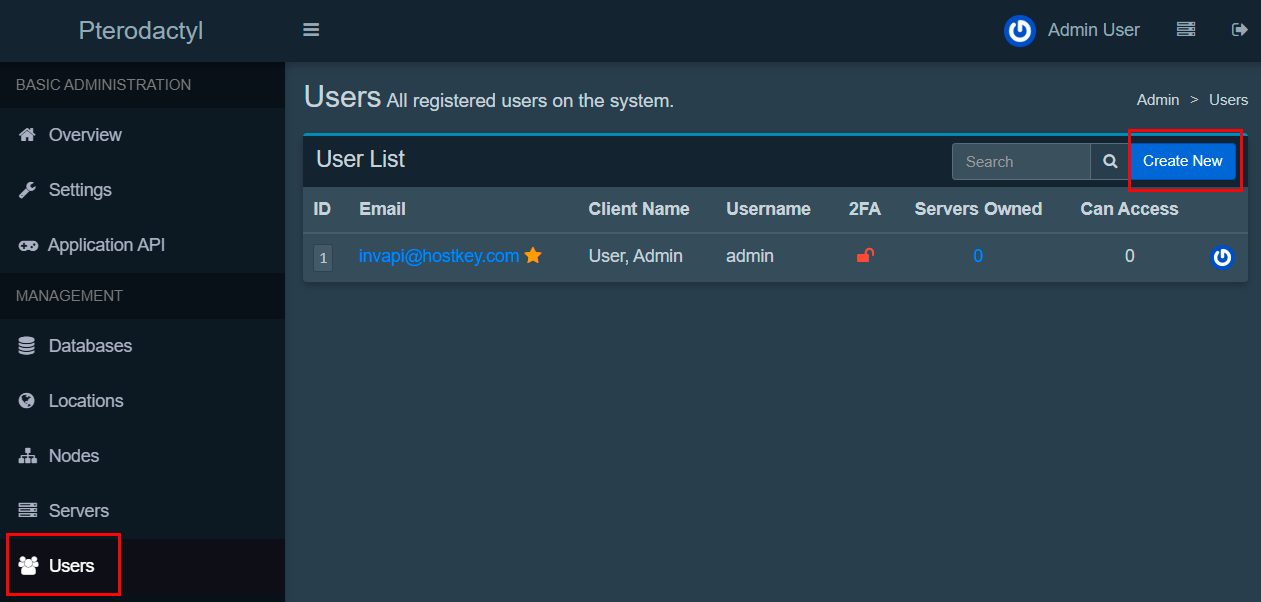Open Overview in the sidebar
This screenshot has height=602, width=1261.
pos(85,135)
